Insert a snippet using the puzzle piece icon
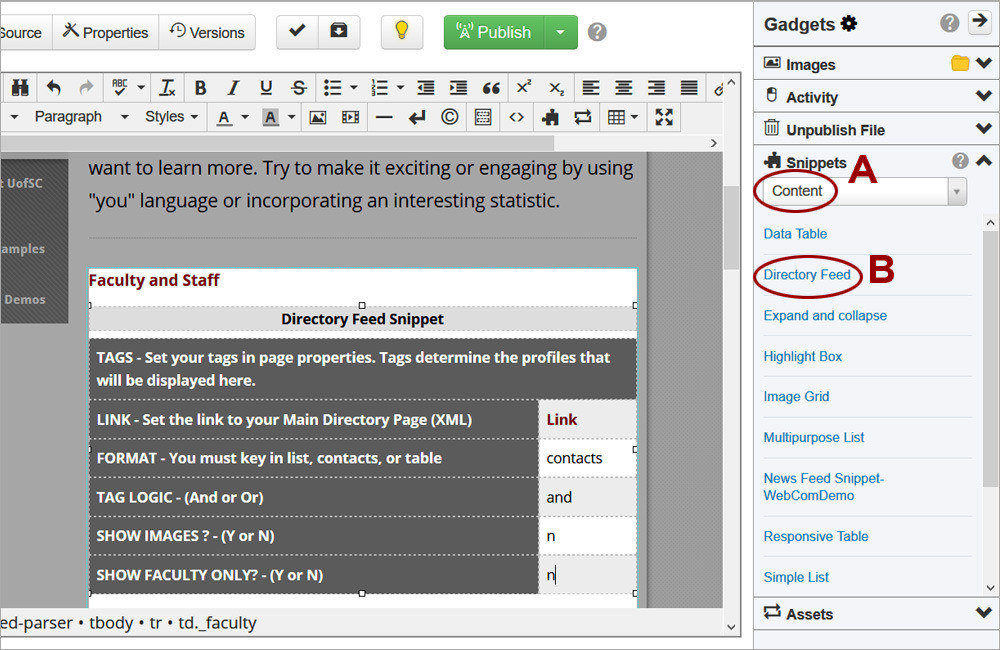The width and height of the screenshot is (1000, 650). point(550,117)
